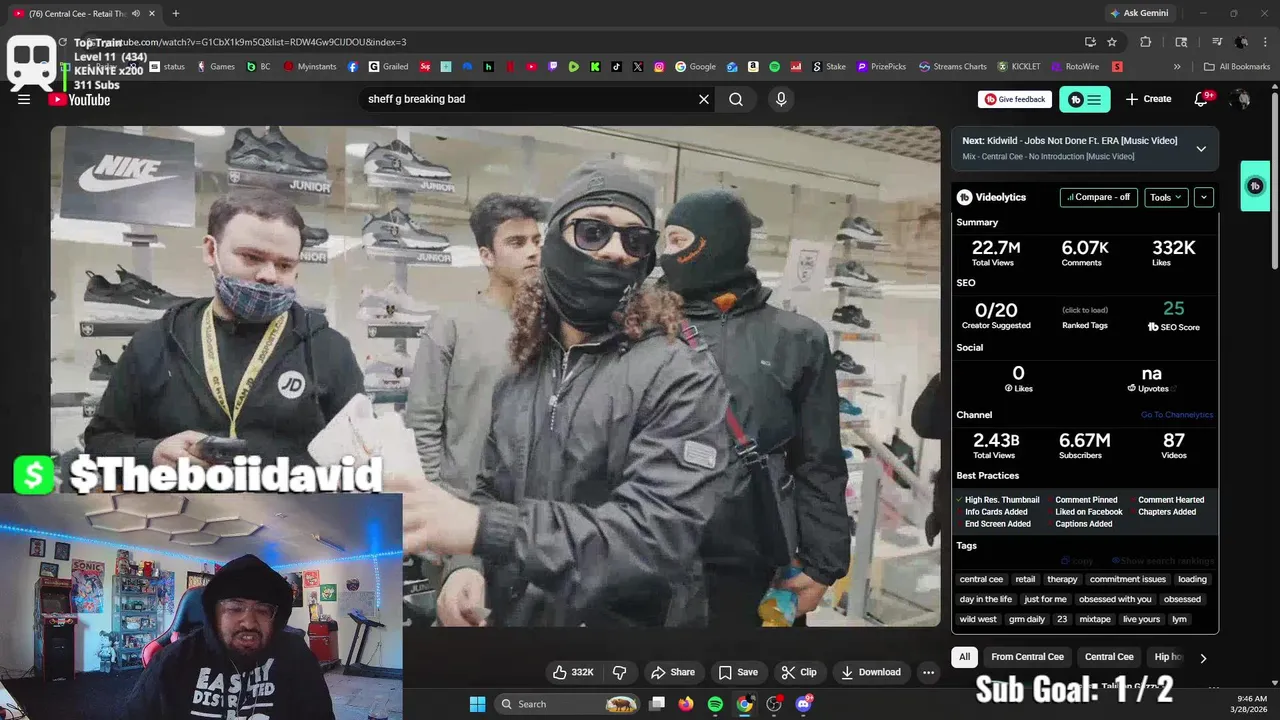Image resolution: width=1280 pixels, height=720 pixels.
Task: Bookmark this page with star icon
Action: [1112, 42]
